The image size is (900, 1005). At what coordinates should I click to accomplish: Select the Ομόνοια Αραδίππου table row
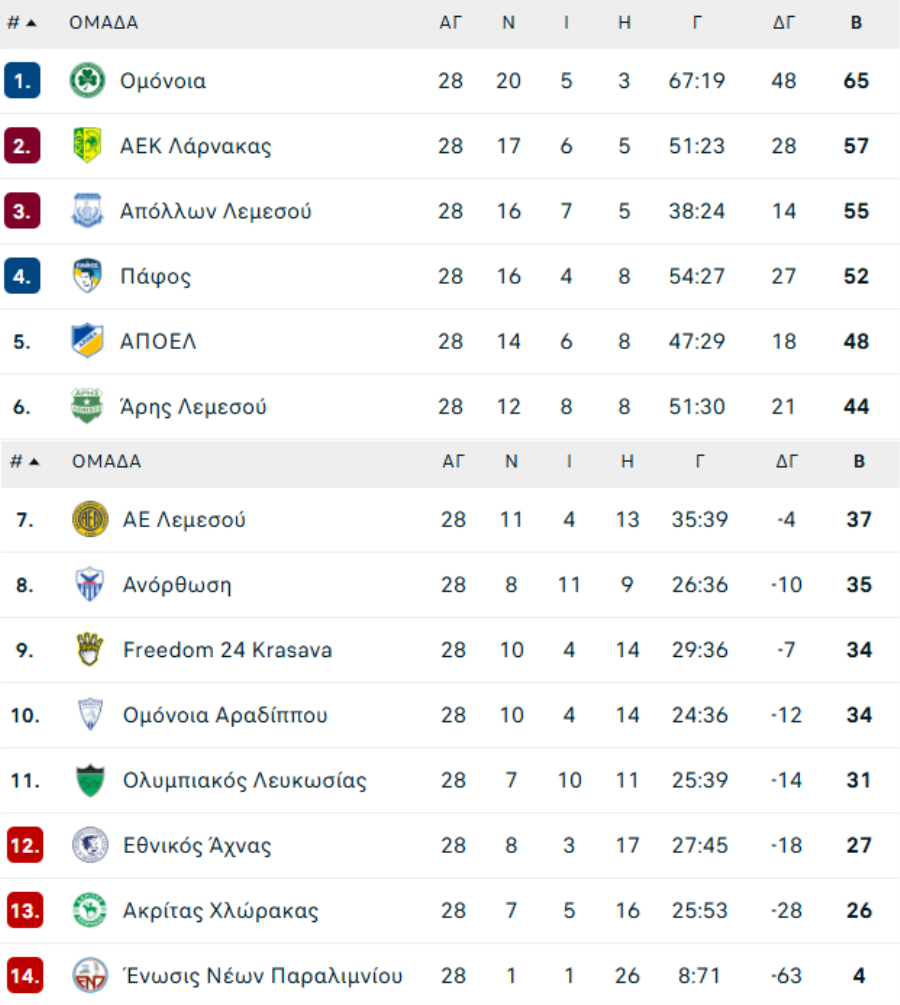(x=450, y=715)
